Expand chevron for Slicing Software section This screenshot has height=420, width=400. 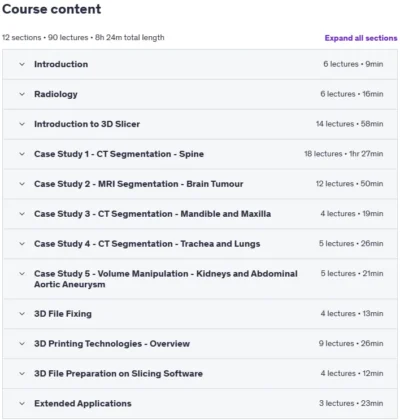(22, 374)
